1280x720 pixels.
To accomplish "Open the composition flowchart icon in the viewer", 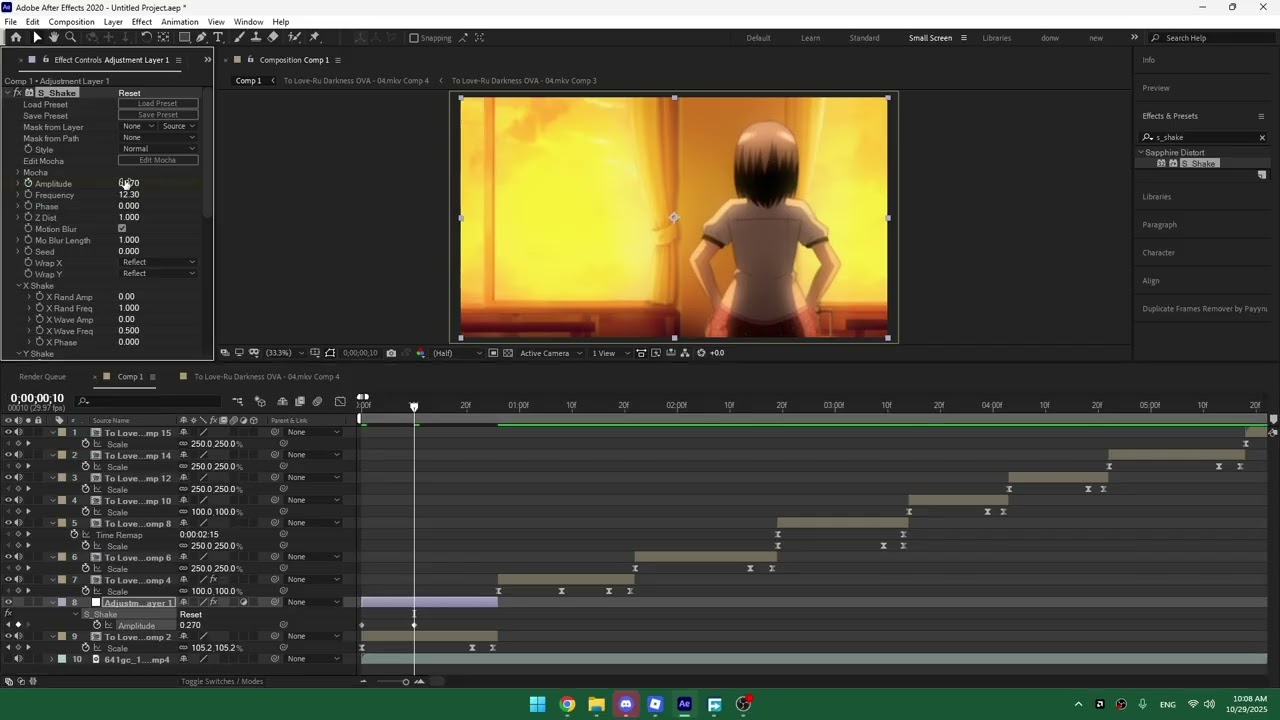I will [x=685, y=353].
